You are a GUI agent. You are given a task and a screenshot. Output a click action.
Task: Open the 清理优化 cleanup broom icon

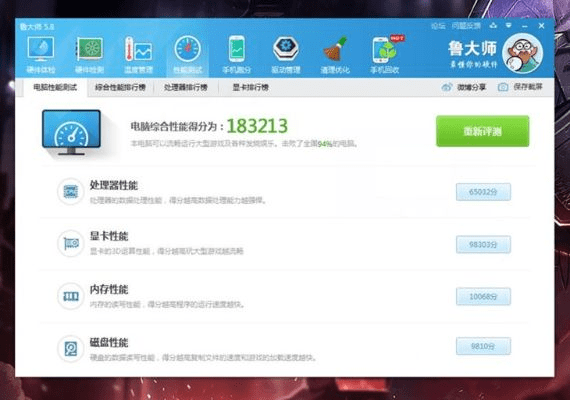[335, 49]
